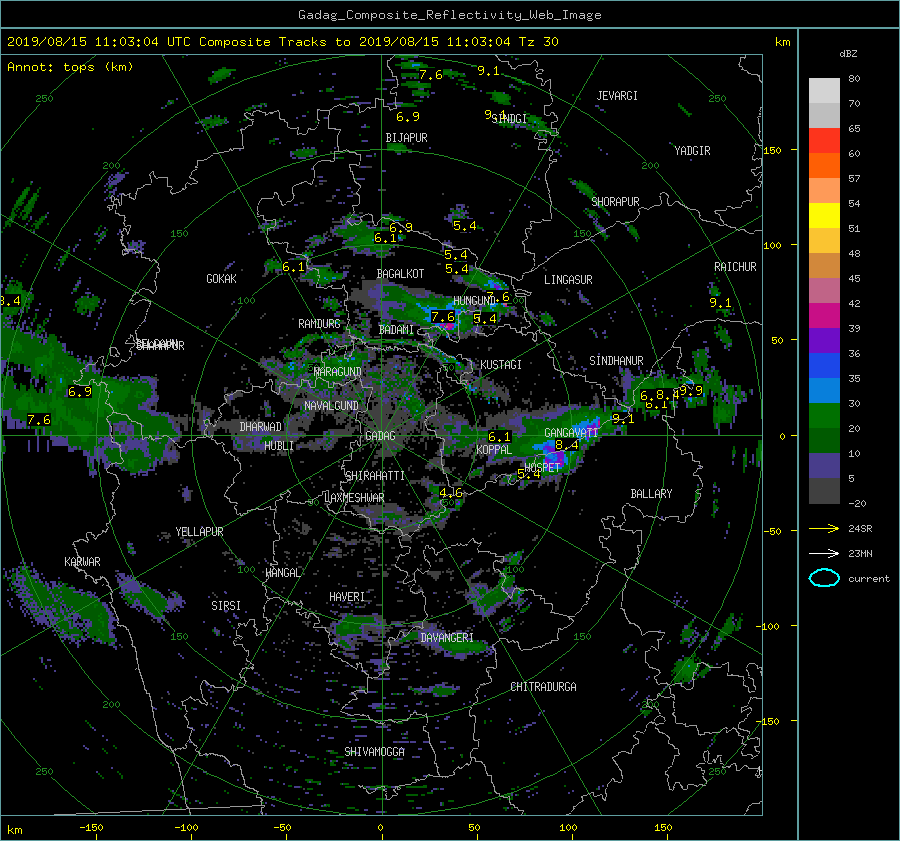900x841 pixels.
Task: Click the KARWAR label
Action: pos(82,562)
